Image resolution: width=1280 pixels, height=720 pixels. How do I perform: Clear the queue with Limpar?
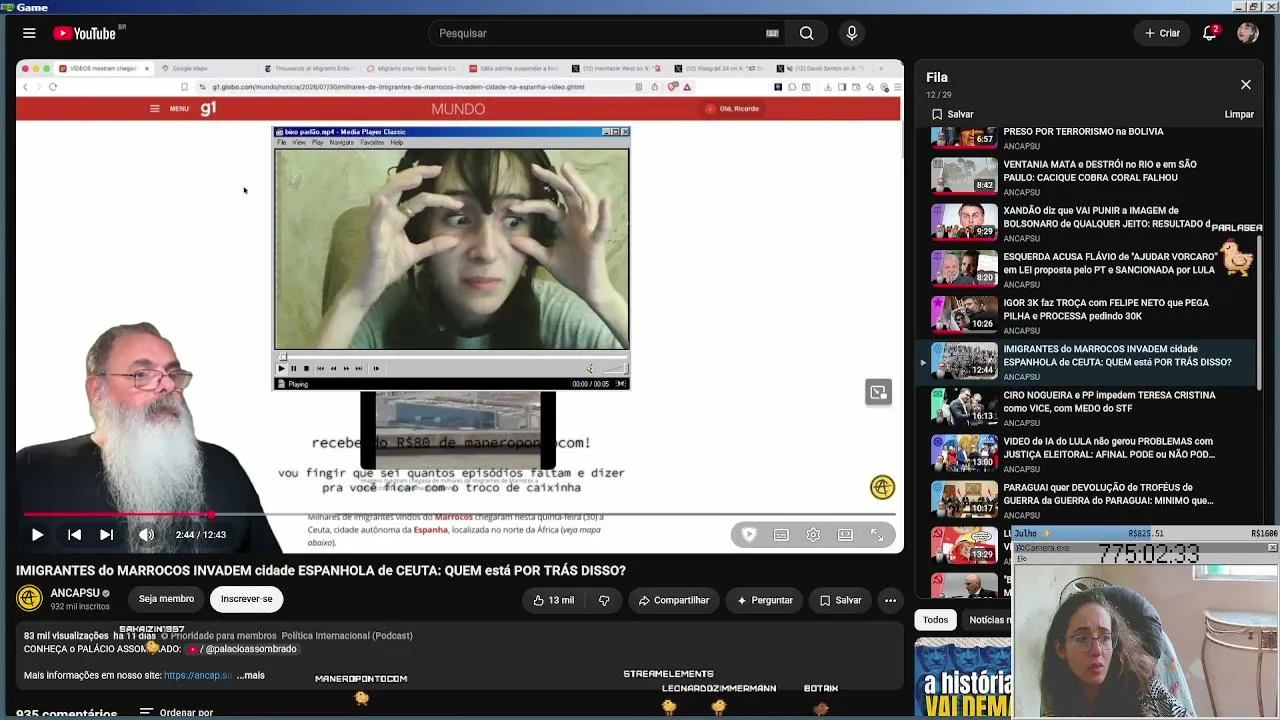(x=1239, y=114)
